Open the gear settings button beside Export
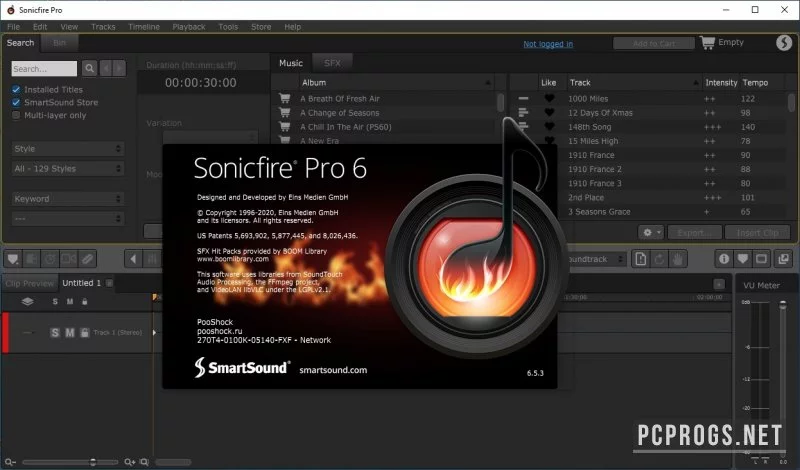 click(x=651, y=233)
